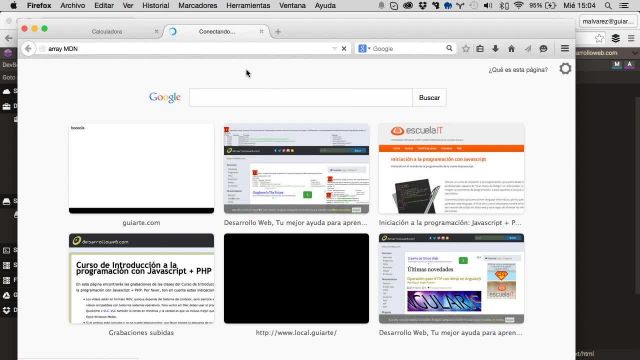Bookmark this page with star icon
This screenshot has height=360, width=640.
coord(466,49)
